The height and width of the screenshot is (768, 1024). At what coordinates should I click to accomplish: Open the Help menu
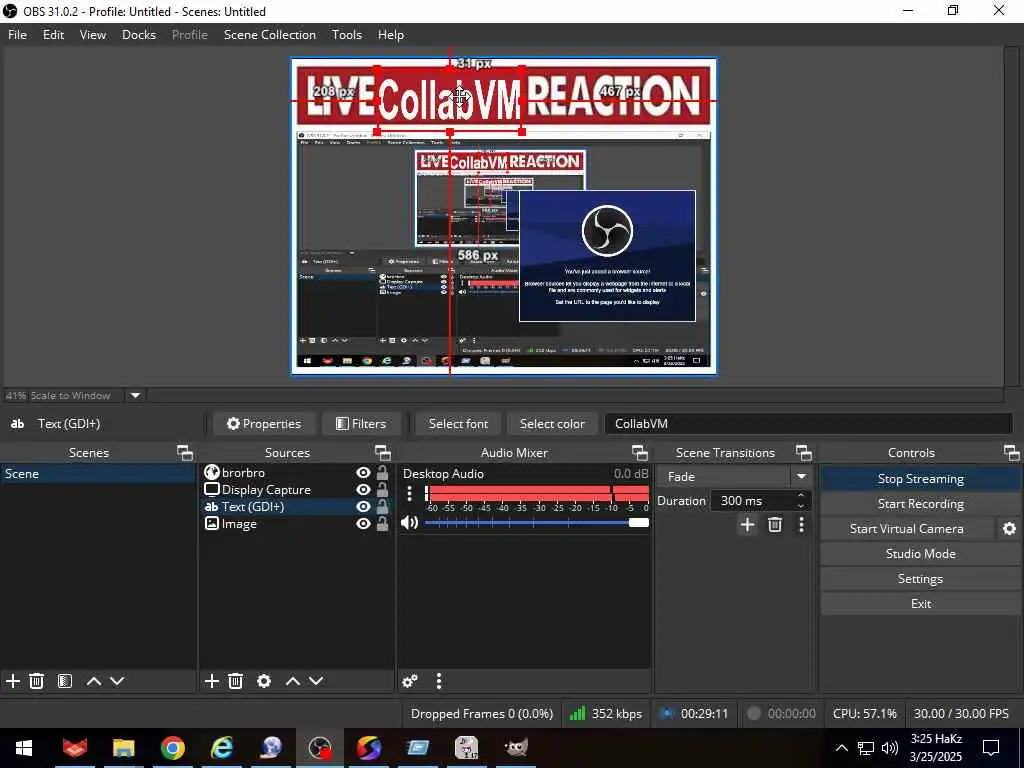(x=391, y=35)
